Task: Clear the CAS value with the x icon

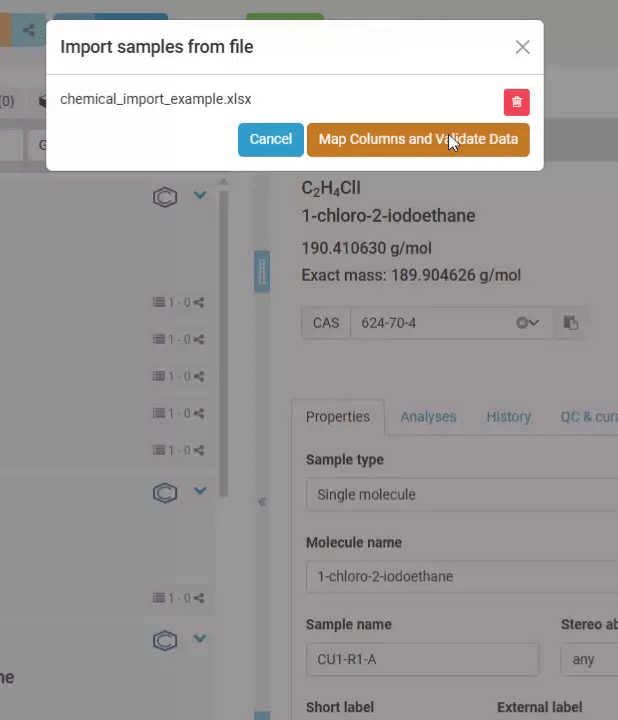Action: pyautogui.click(x=522, y=323)
